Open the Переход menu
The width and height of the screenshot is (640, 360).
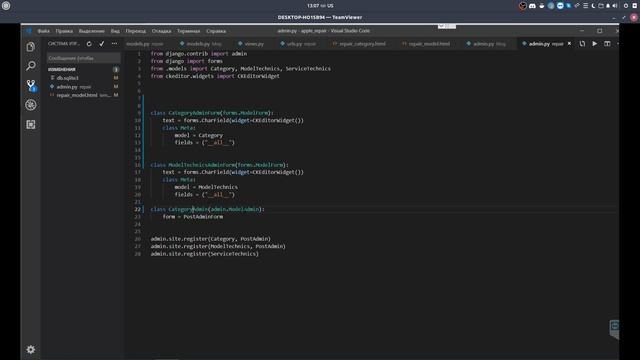(x=136, y=31)
